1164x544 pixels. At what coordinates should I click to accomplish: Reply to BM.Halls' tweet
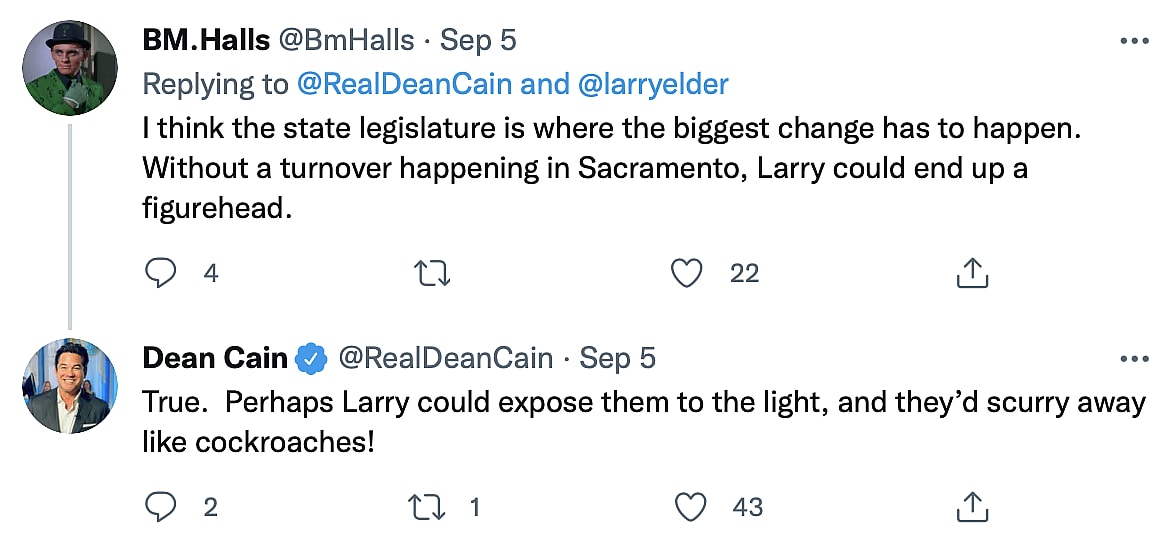tap(160, 272)
